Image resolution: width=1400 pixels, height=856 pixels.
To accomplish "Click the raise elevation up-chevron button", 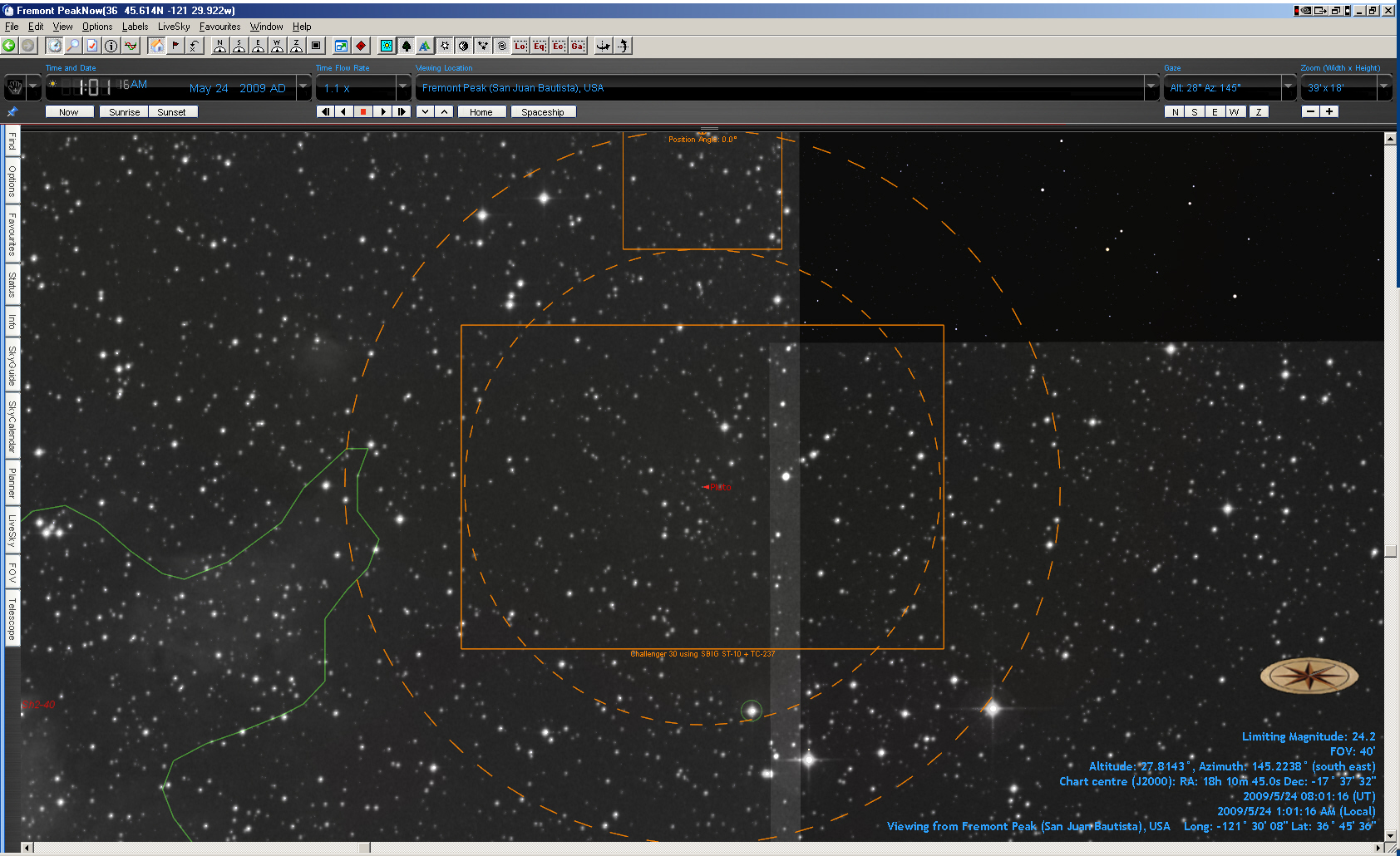I will [445, 111].
